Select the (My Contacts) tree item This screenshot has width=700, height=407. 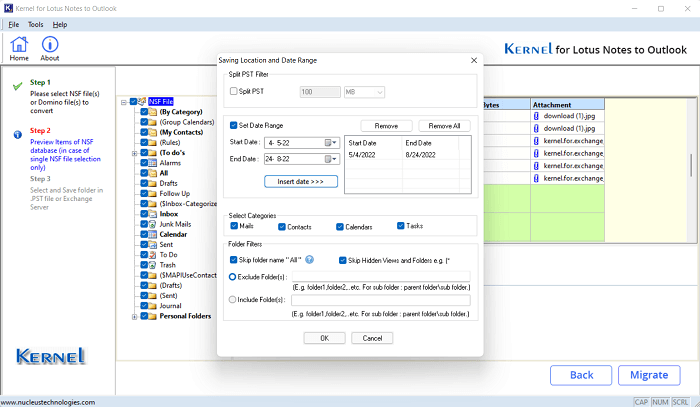[x=181, y=133]
